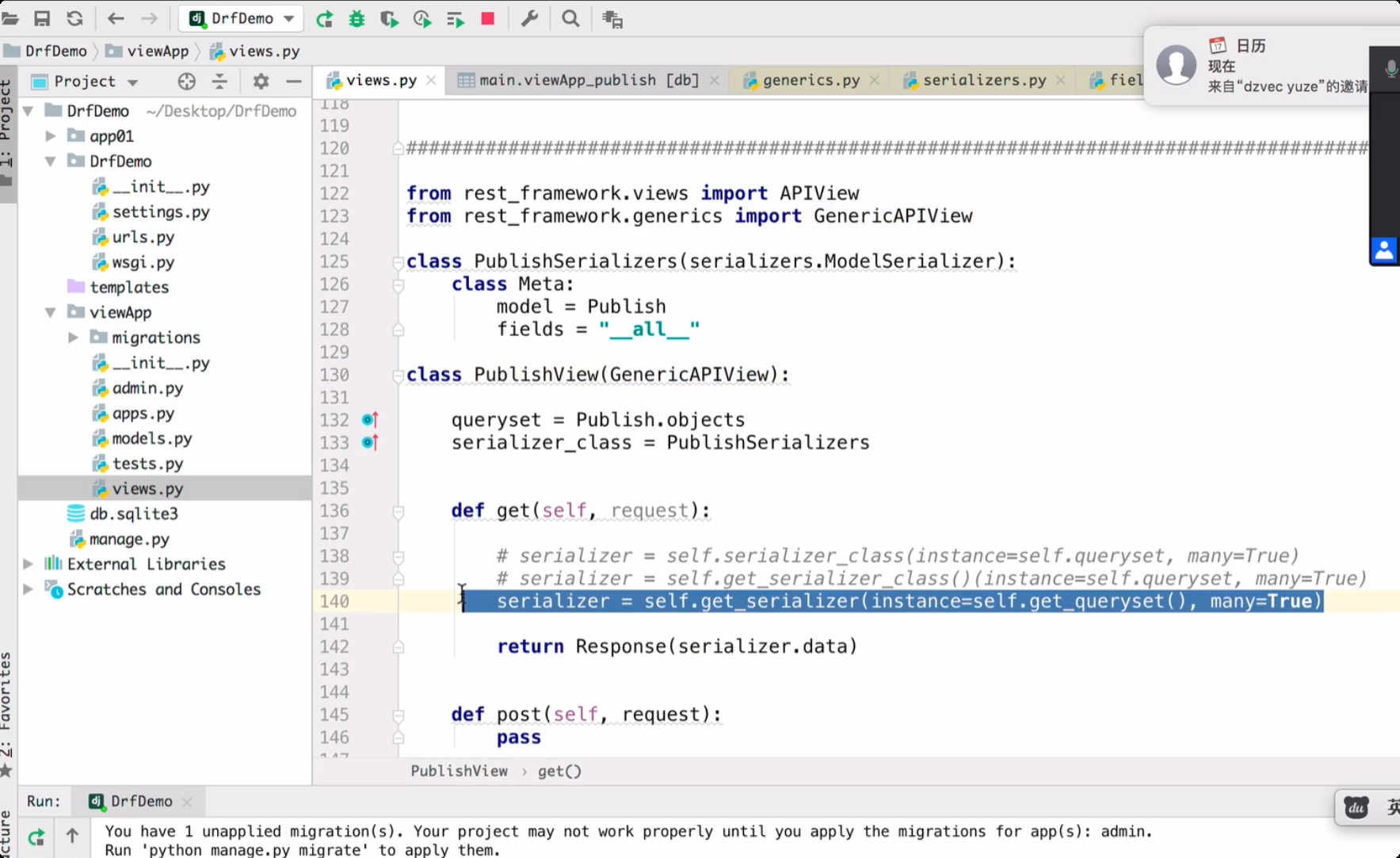Fold the post method at line 145

click(399, 715)
